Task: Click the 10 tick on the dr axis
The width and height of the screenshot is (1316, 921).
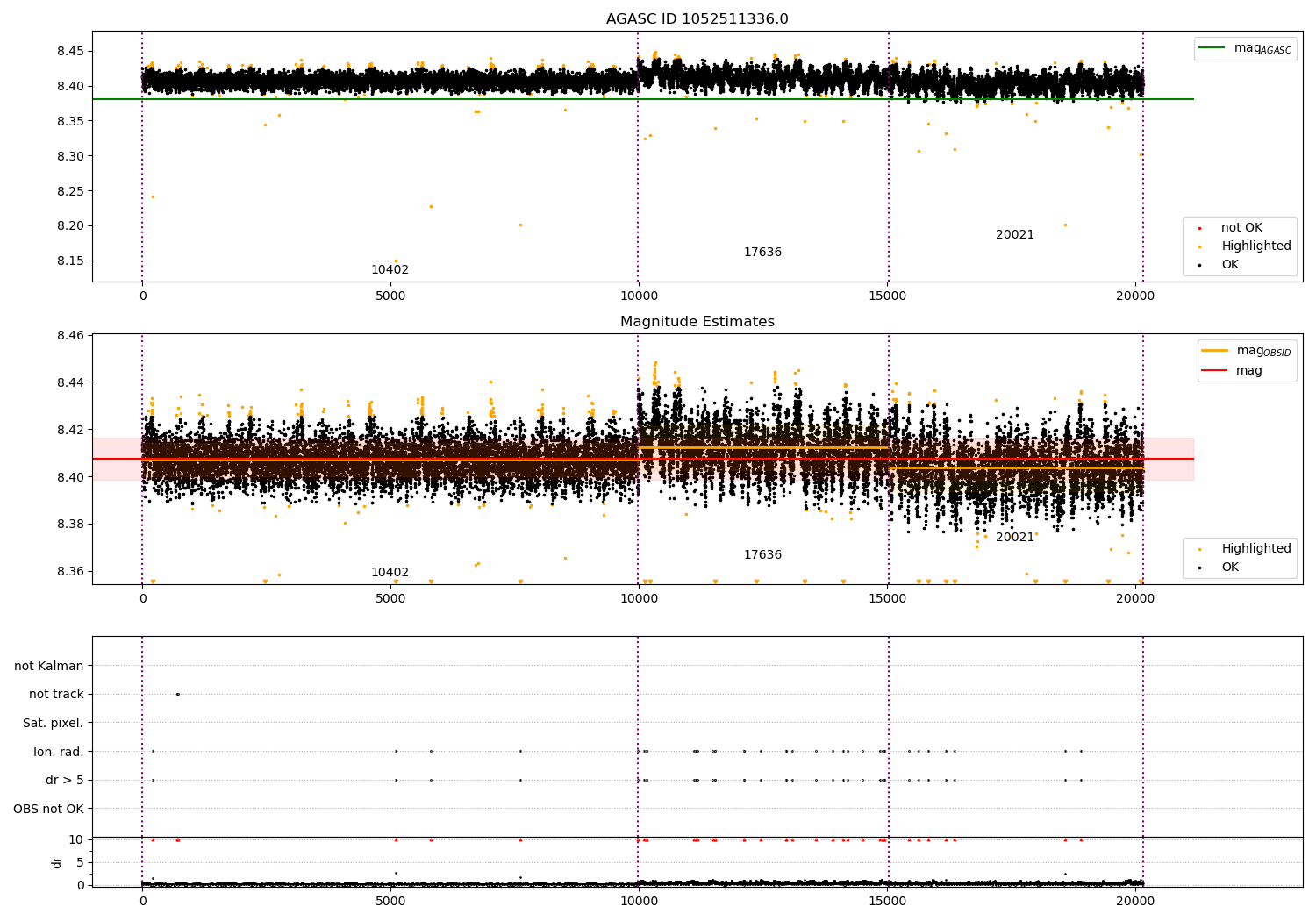Action: 76,840
